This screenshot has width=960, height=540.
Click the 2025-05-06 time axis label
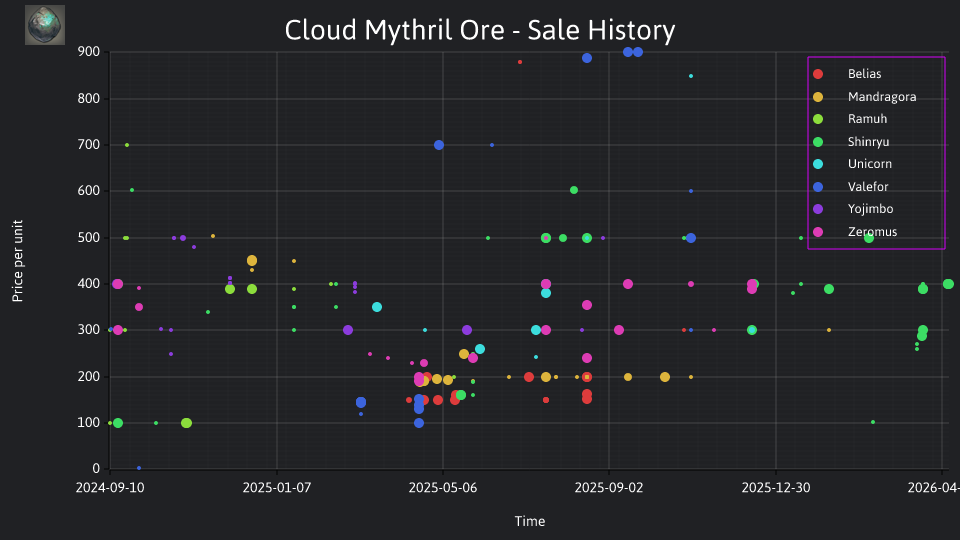[443, 488]
